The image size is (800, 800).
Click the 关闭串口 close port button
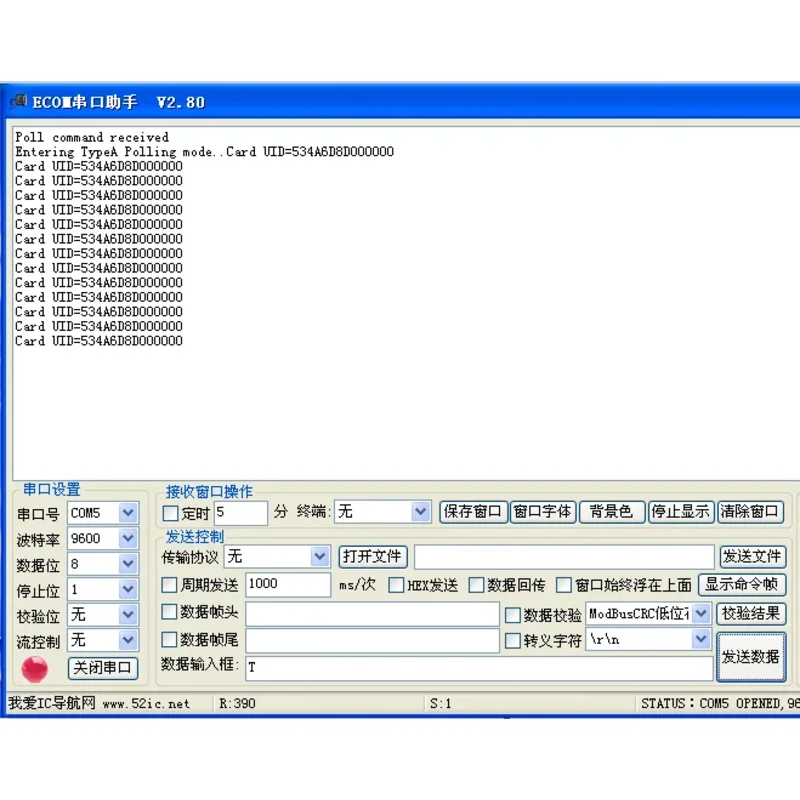(103, 667)
